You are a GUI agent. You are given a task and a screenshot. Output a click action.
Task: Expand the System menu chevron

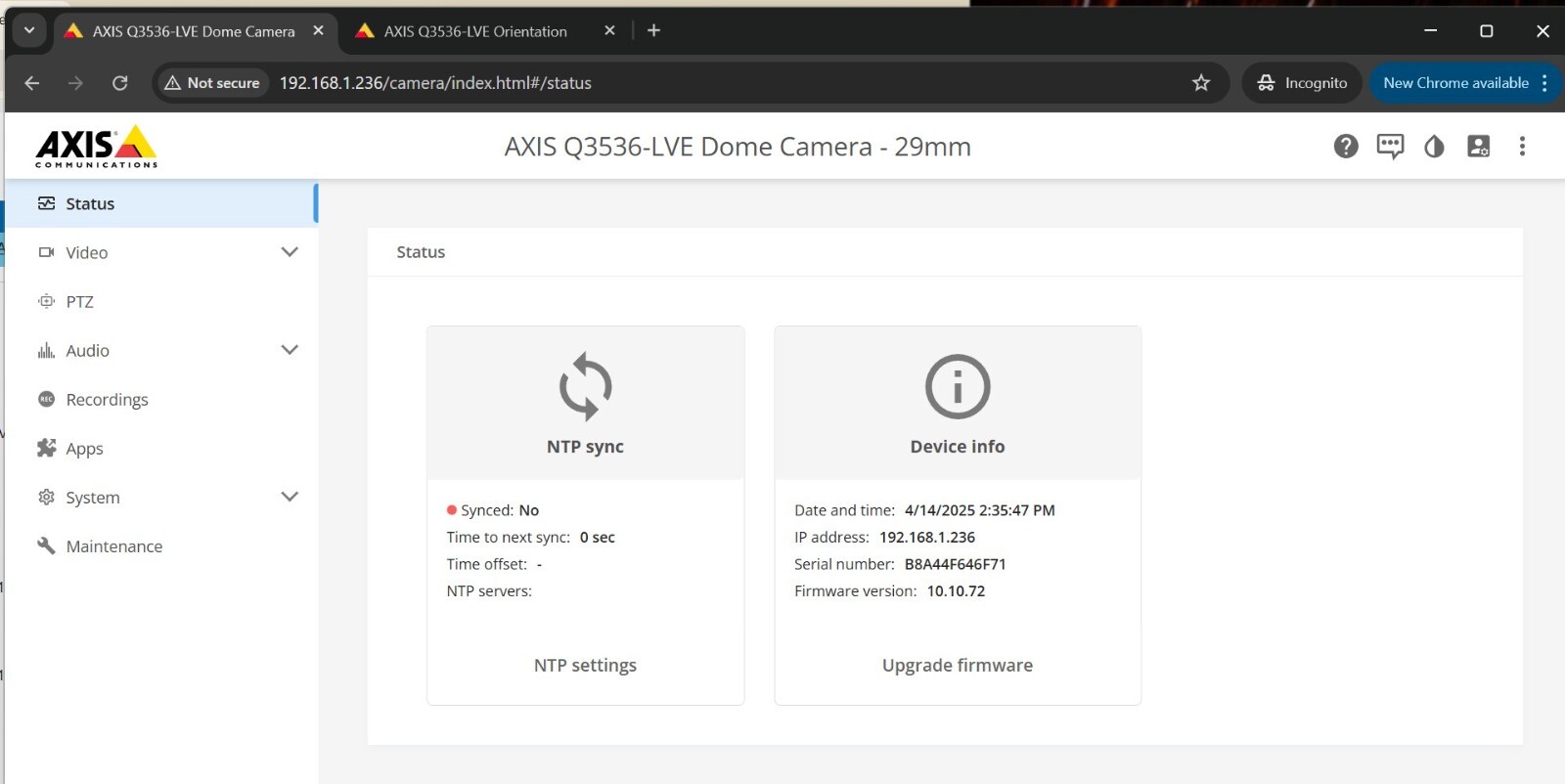tap(290, 497)
